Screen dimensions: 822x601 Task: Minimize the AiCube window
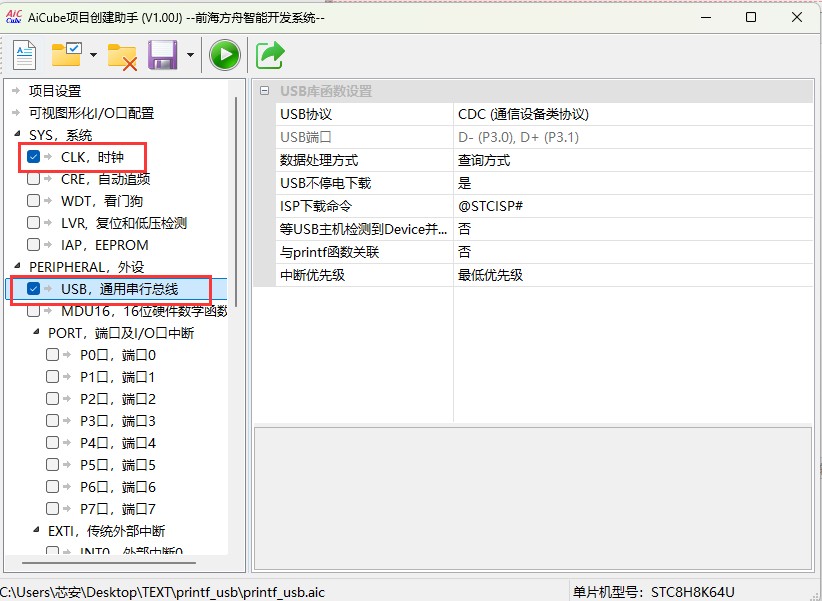point(706,17)
